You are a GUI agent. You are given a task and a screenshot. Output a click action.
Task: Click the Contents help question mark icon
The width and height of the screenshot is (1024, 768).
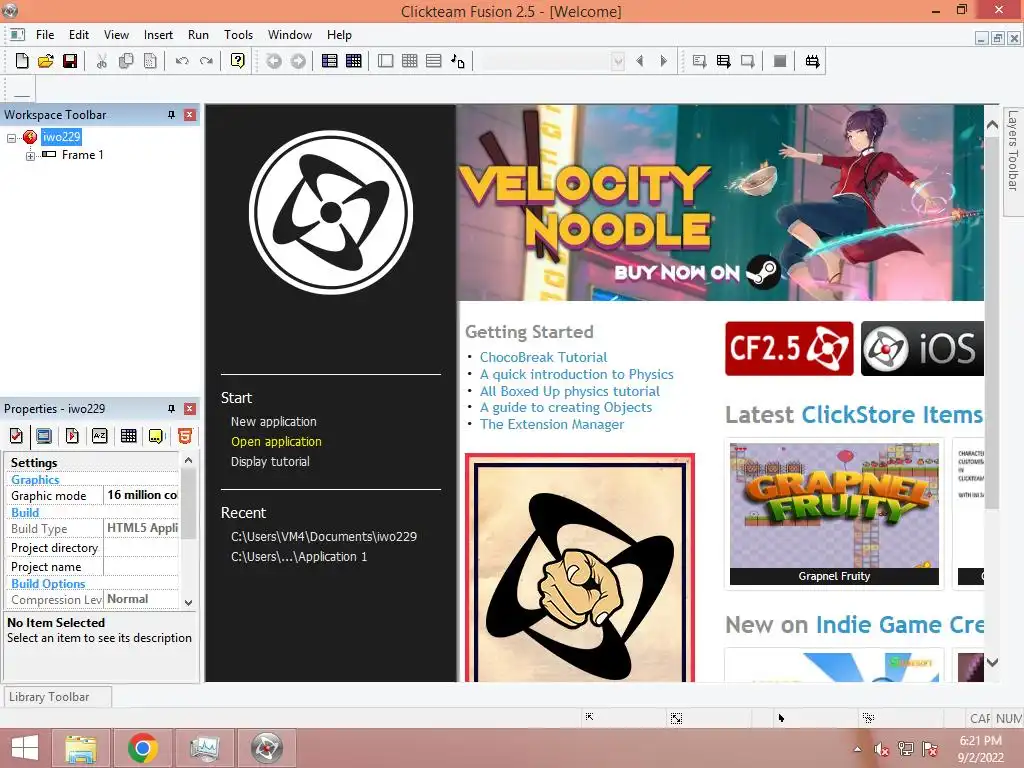click(238, 61)
